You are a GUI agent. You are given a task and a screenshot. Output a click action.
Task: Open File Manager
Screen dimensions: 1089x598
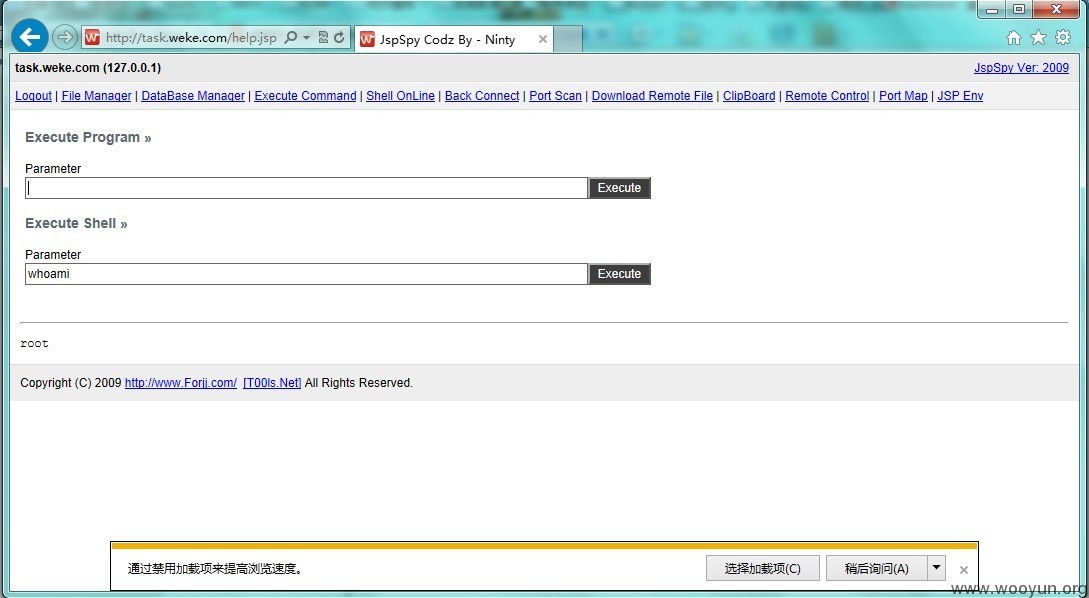pos(97,96)
